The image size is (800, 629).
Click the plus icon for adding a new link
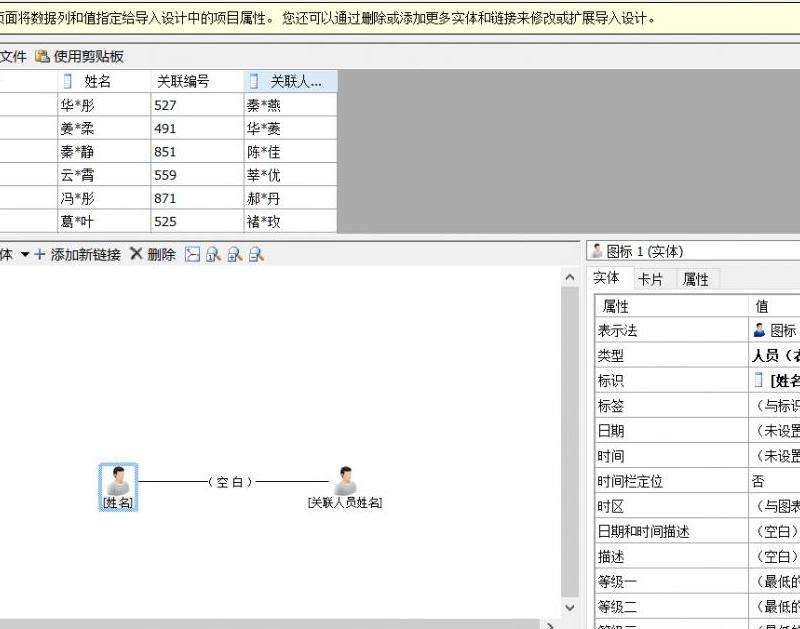(40, 254)
